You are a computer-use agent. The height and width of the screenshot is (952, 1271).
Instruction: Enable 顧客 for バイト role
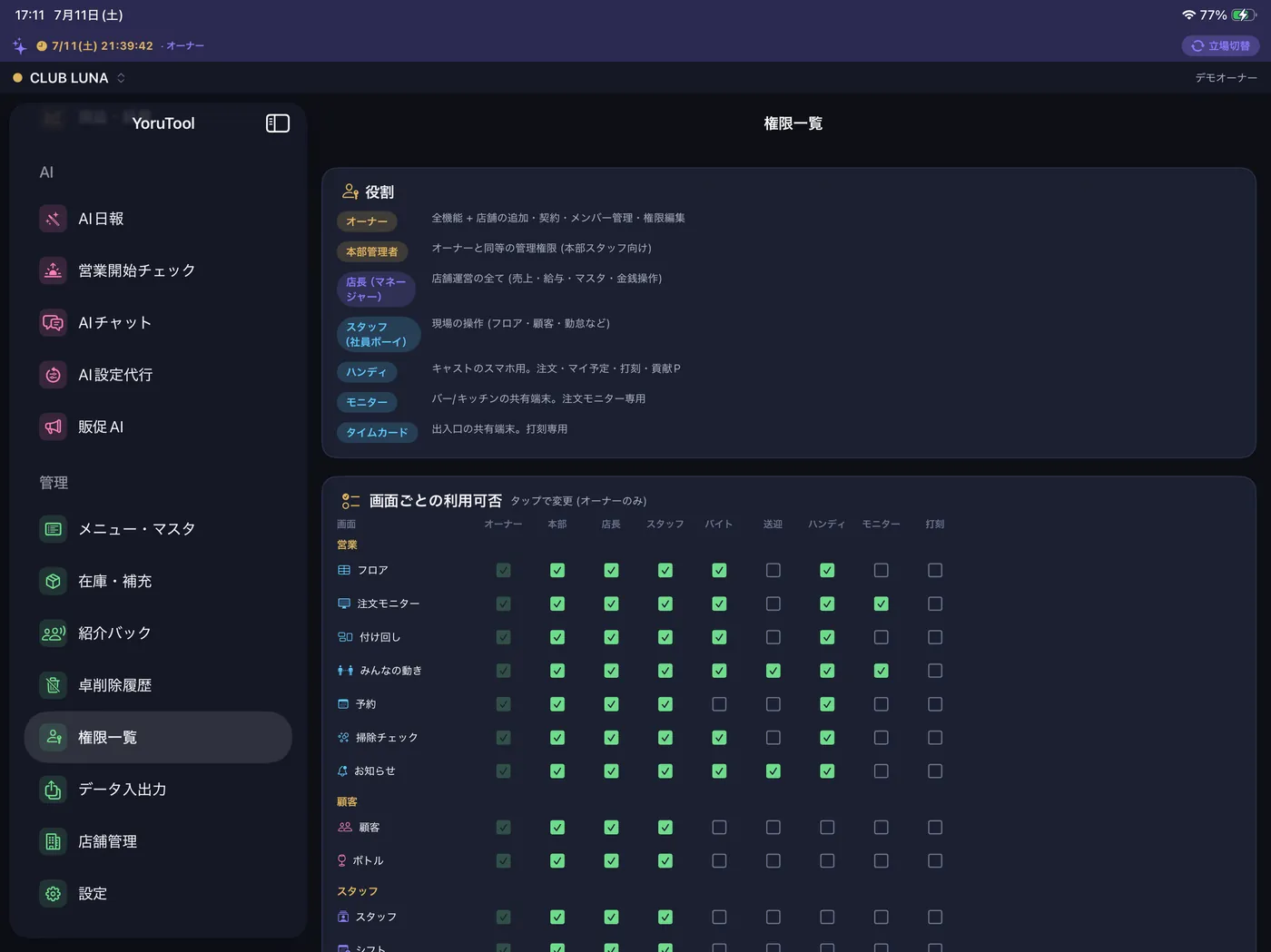pos(719,828)
